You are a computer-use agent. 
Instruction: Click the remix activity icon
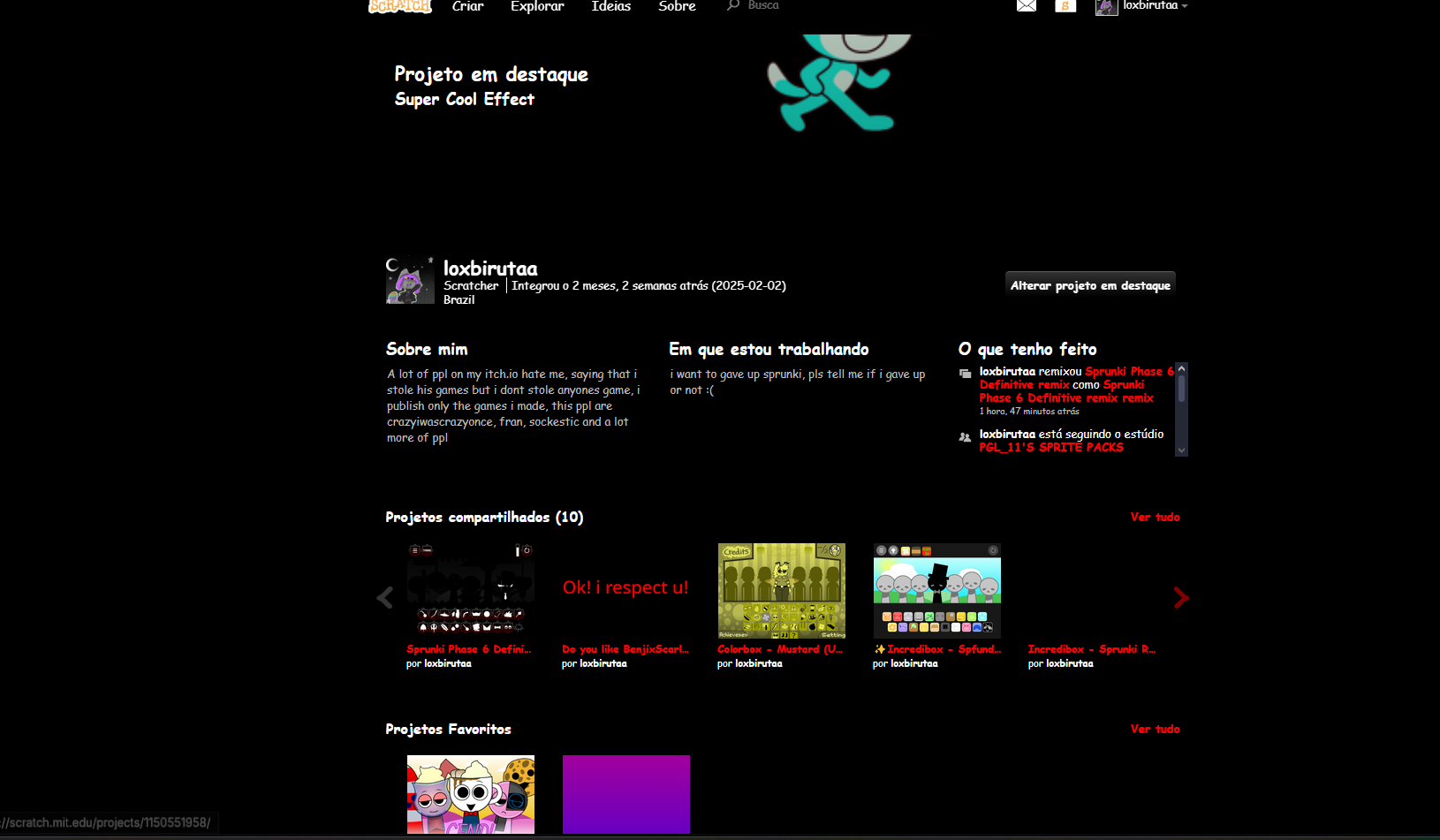pos(965,373)
